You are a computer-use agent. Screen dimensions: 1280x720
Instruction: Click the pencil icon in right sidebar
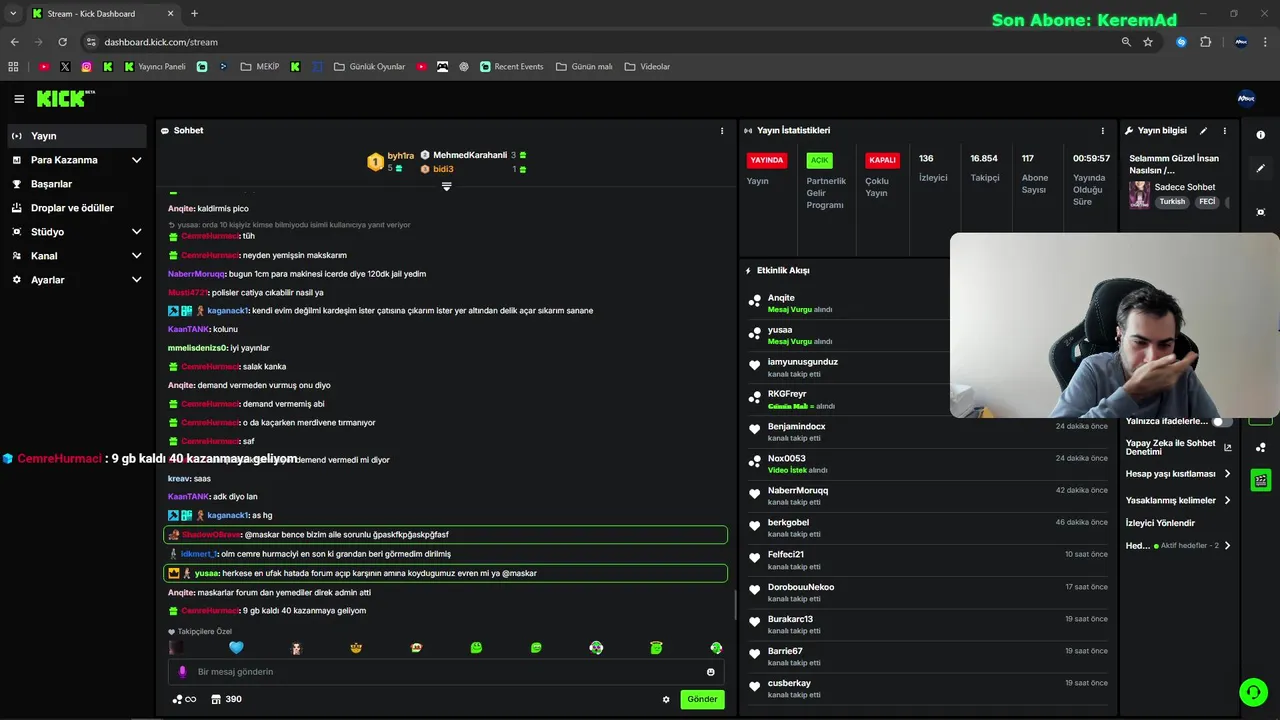1261,169
